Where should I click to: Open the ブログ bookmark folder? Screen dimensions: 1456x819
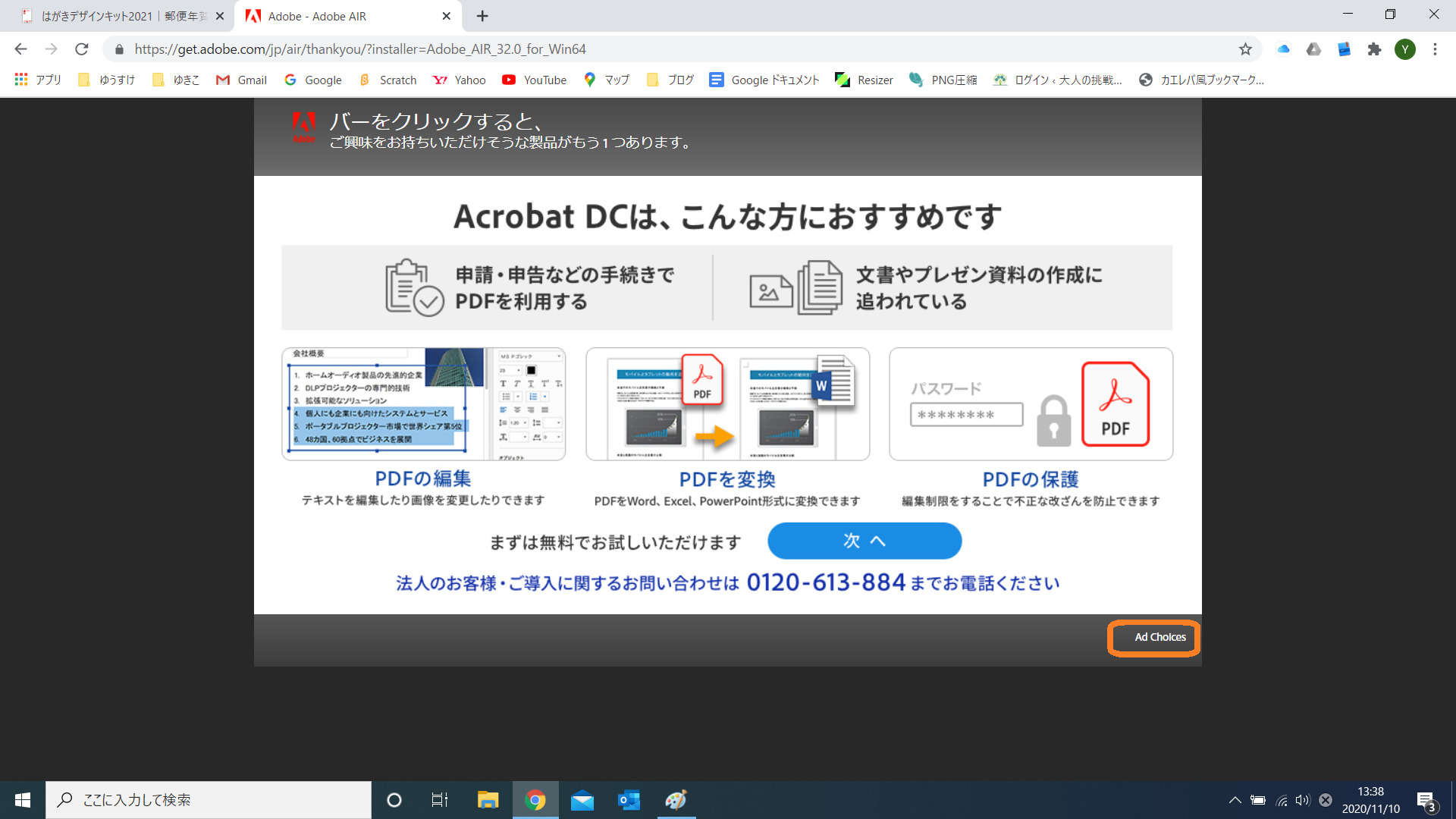(x=670, y=80)
